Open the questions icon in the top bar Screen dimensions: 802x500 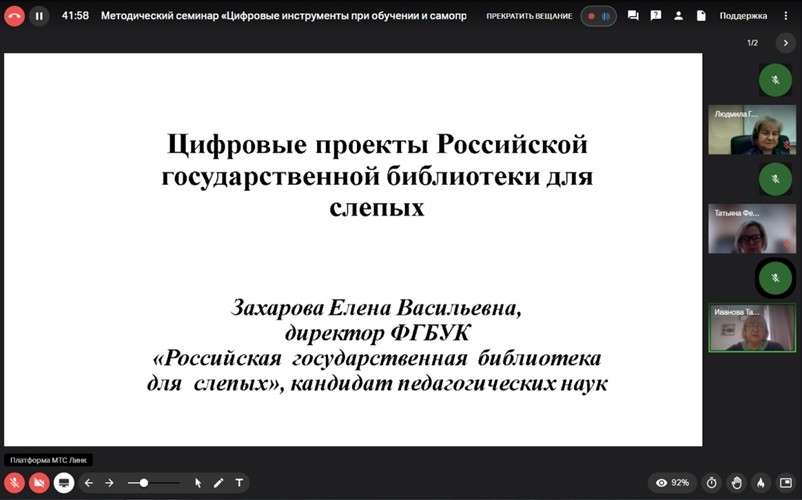(x=656, y=16)
